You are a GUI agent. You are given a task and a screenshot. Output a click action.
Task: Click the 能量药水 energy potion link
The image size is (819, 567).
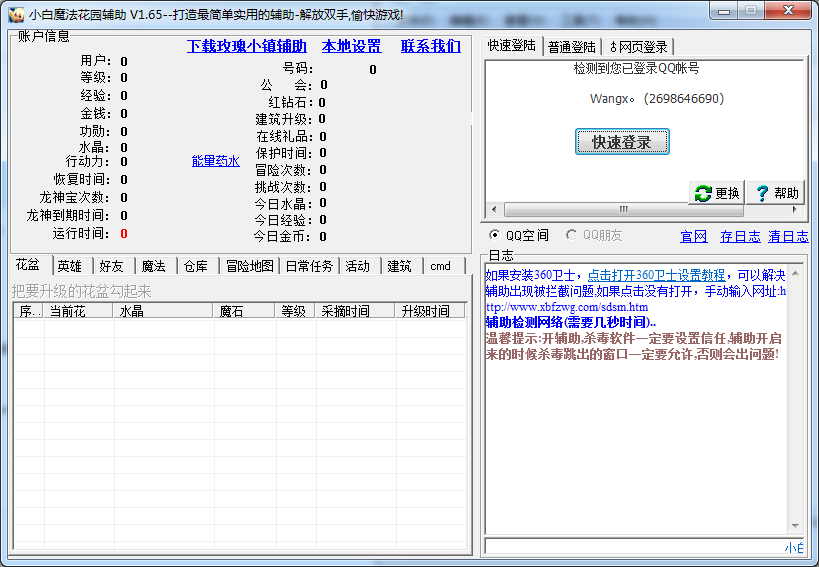(x=216, y=161)
